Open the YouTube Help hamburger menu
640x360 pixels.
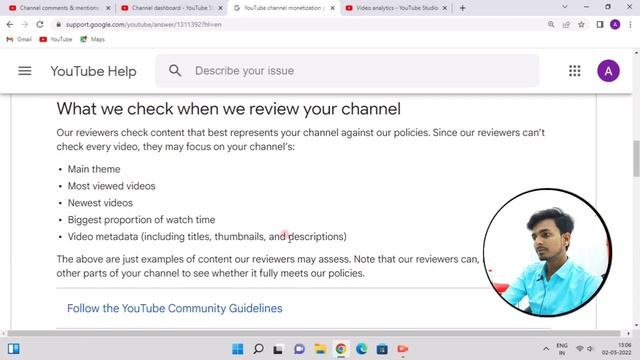[x=24, y=71]
